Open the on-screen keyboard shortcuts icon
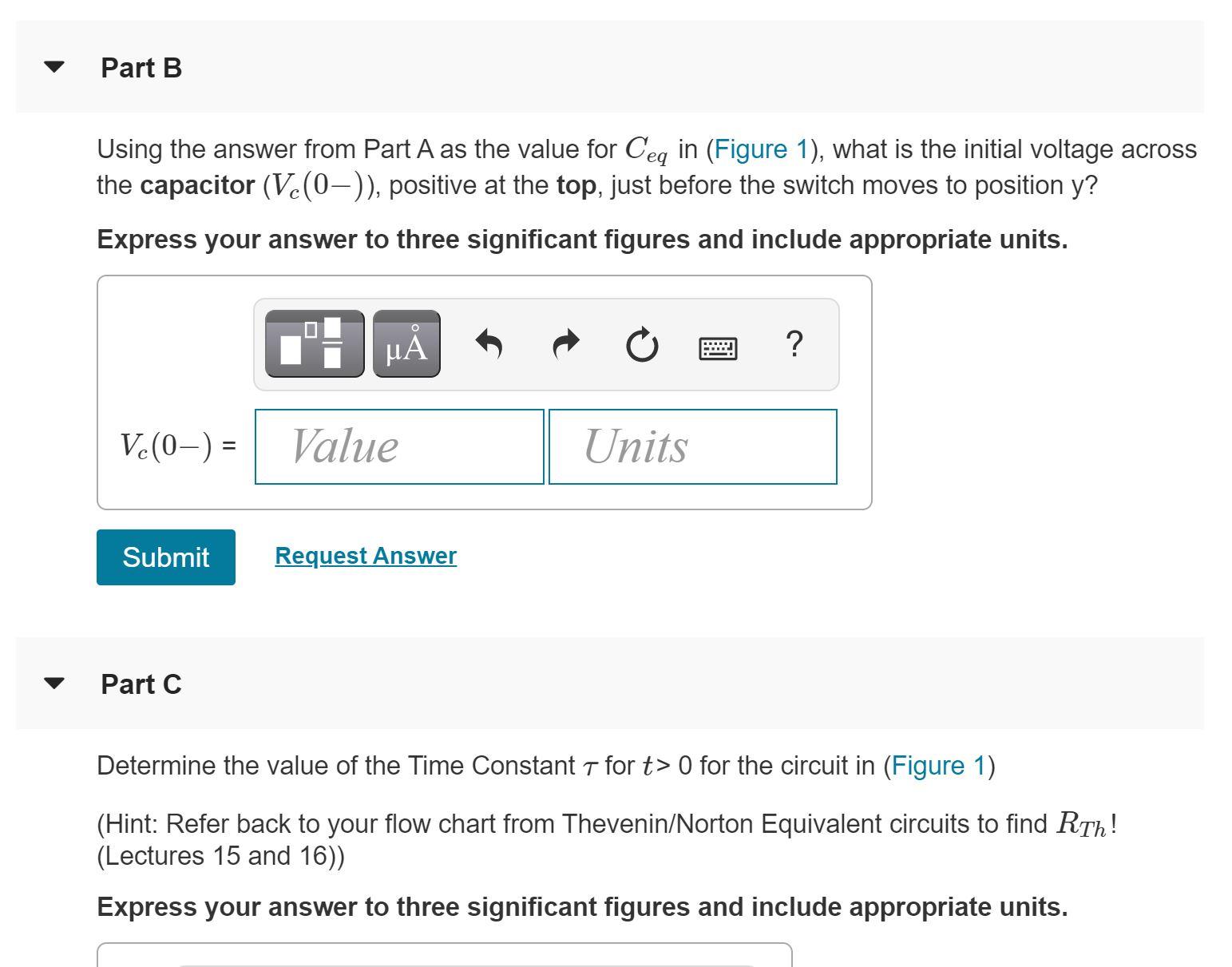1232x967 pixels. pos(718,345)
